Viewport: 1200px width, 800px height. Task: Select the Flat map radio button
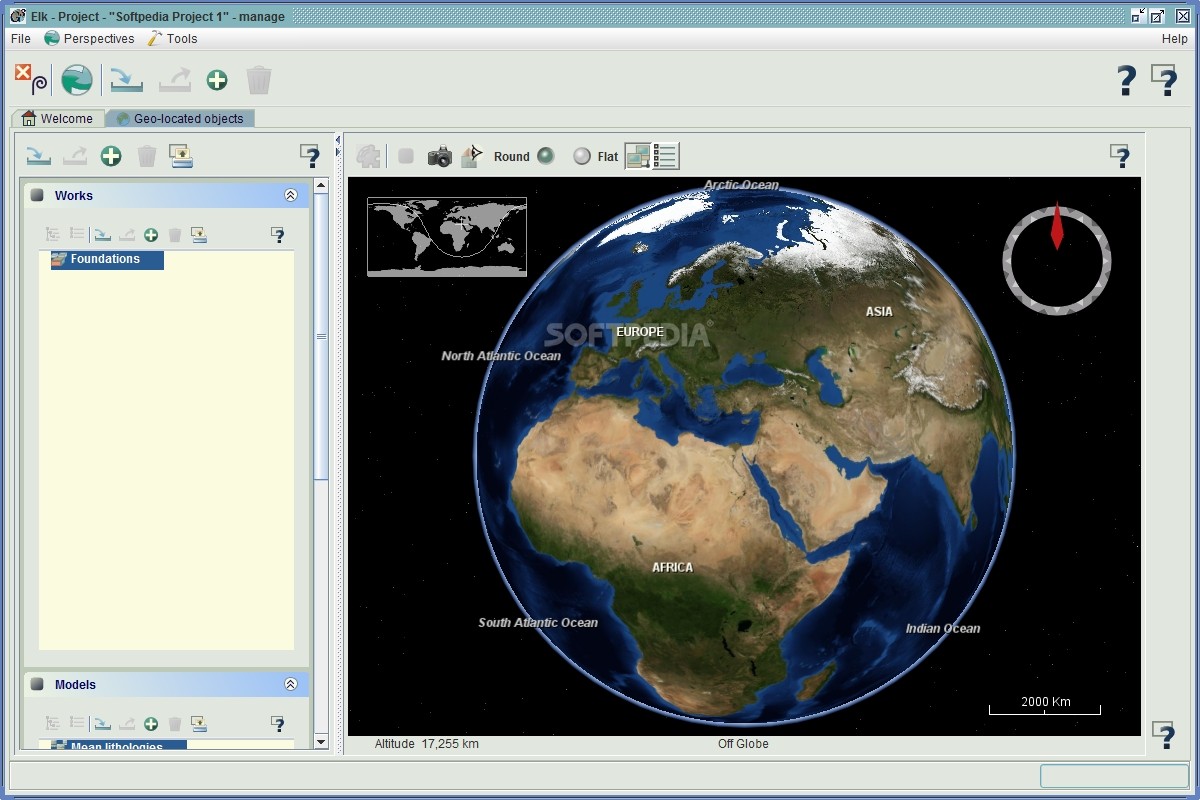pos(582,156)
